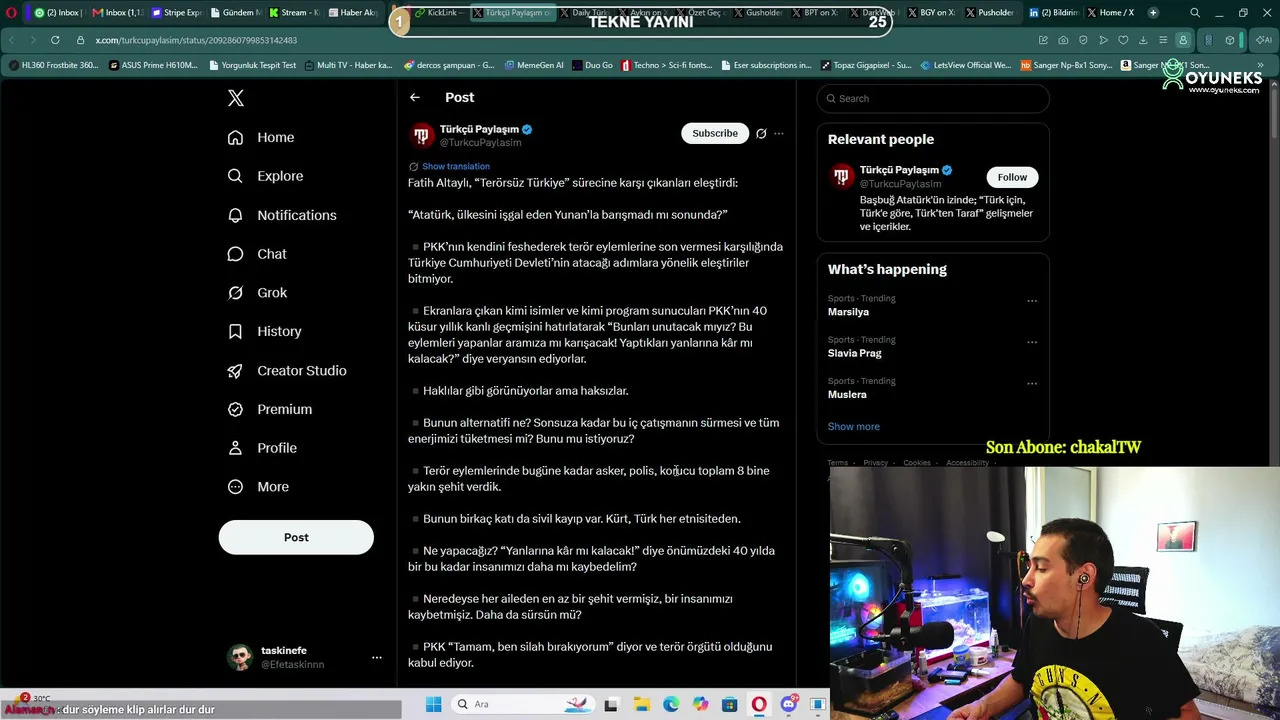Open Task View on the taskbar

click(x=611, y=704)
